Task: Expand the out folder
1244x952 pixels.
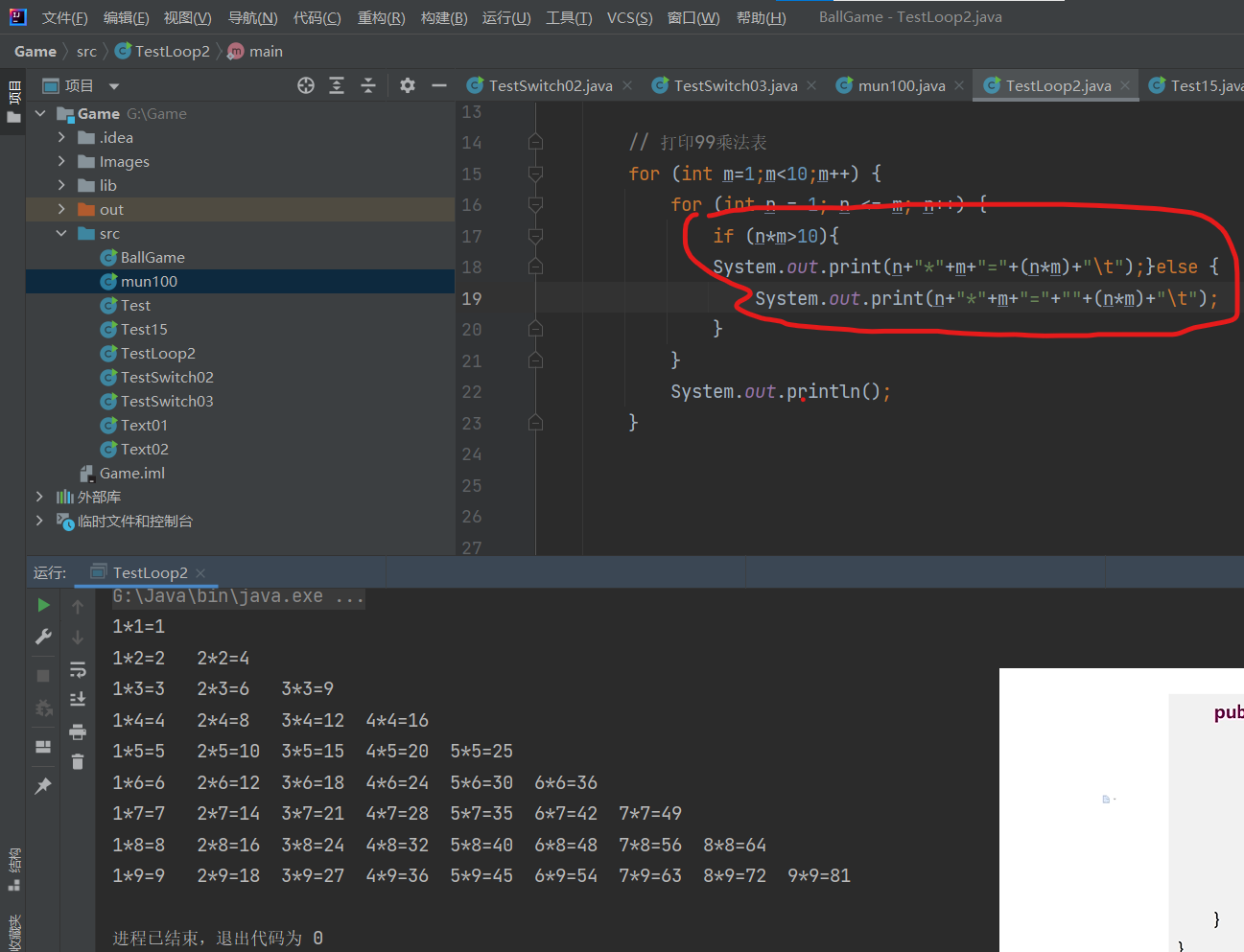Action: (x=61, y=209)
